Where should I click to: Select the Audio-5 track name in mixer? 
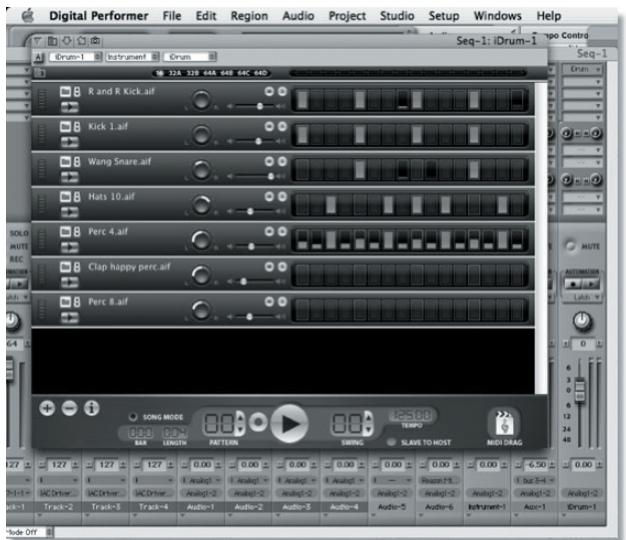tap(392, 507)
